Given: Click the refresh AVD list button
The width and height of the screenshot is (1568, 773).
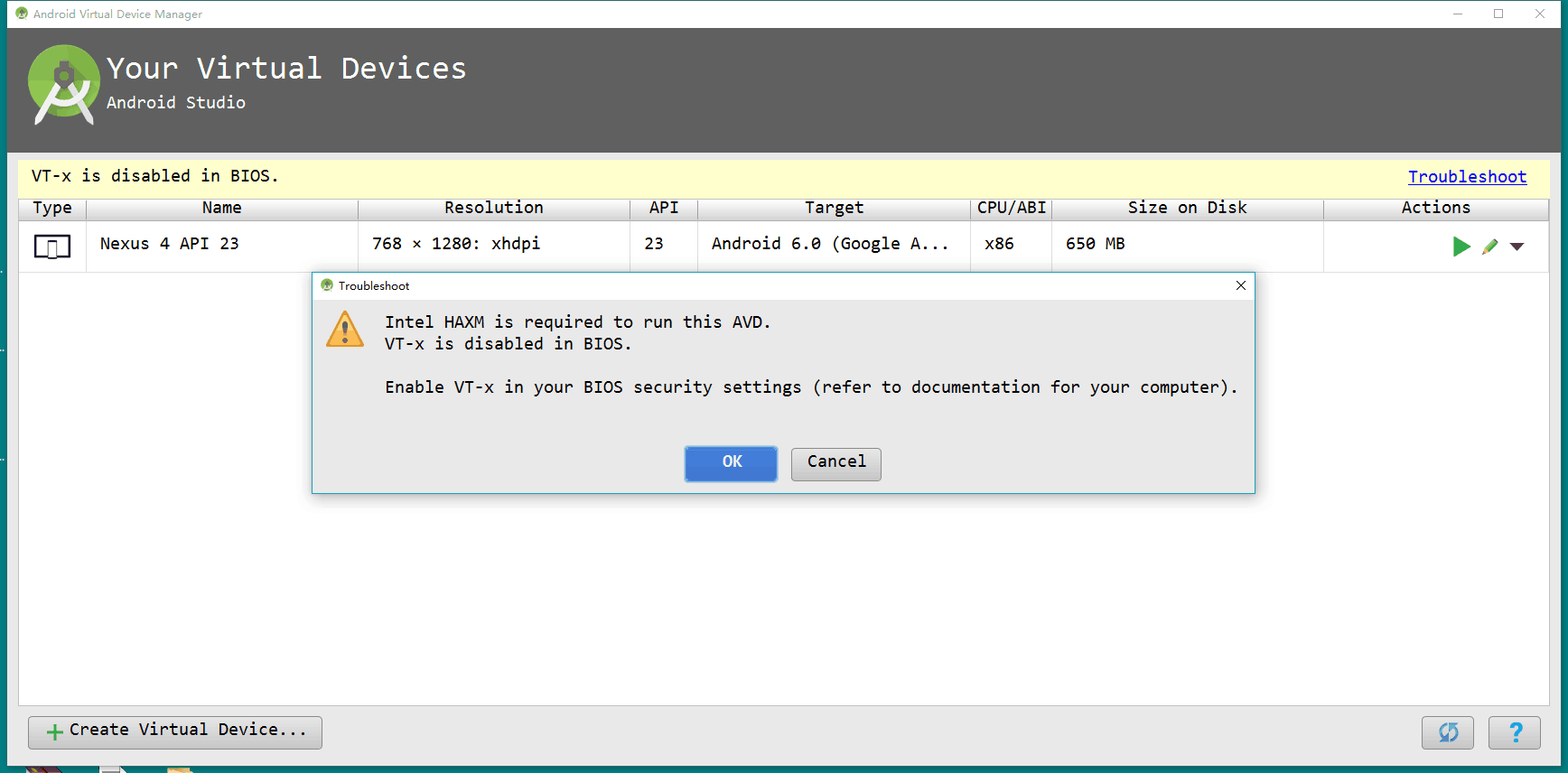Looking at the screenshot, I should coord(1448,732).
